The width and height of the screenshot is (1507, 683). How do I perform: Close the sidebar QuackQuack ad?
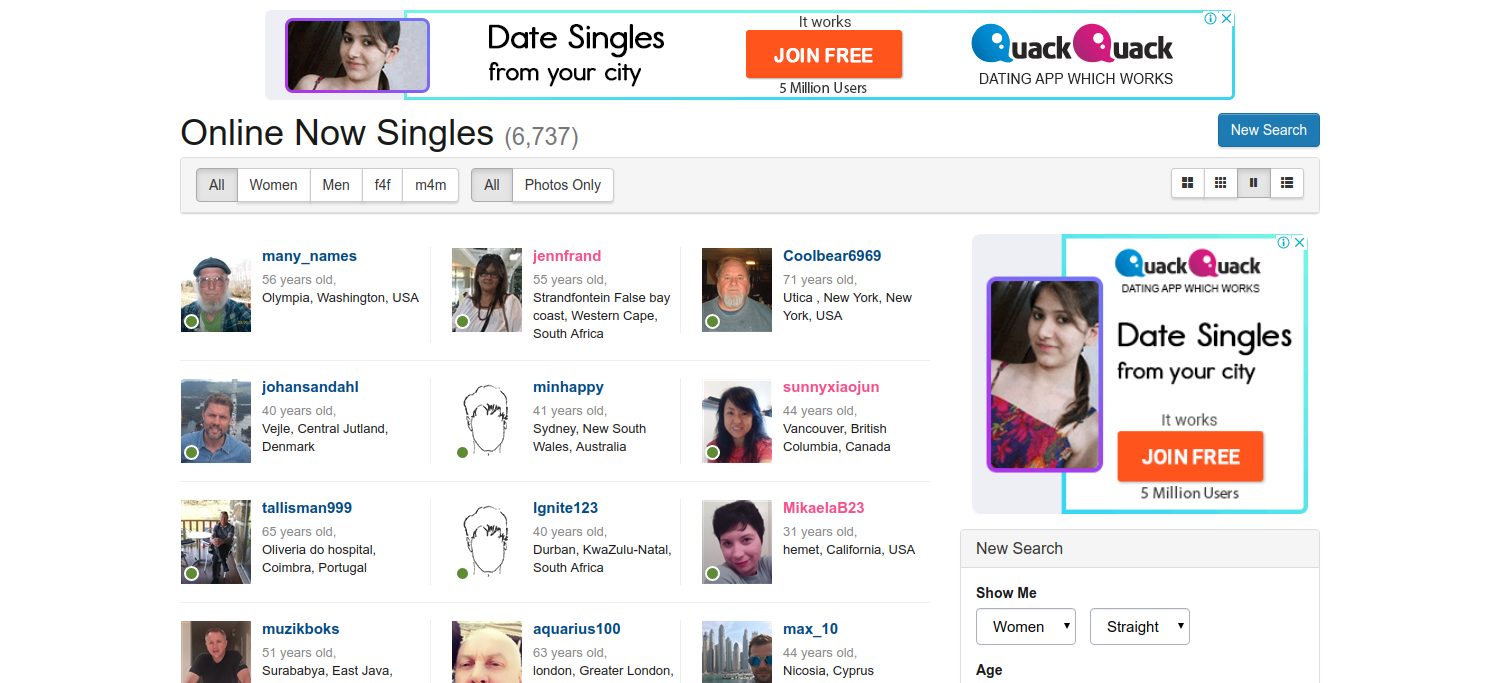pos(1300,242)
